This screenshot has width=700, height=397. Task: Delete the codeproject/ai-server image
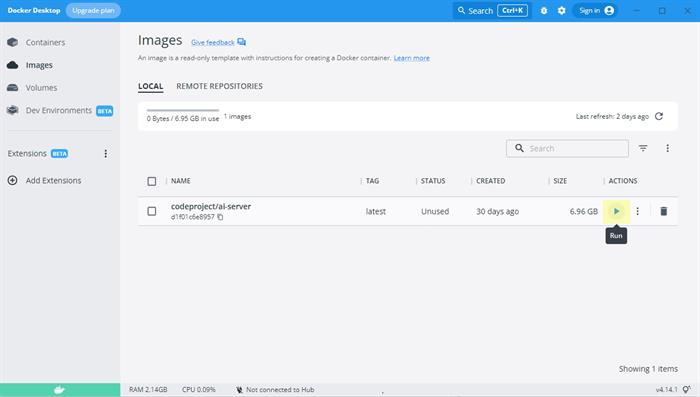click(x=663, y=211)
